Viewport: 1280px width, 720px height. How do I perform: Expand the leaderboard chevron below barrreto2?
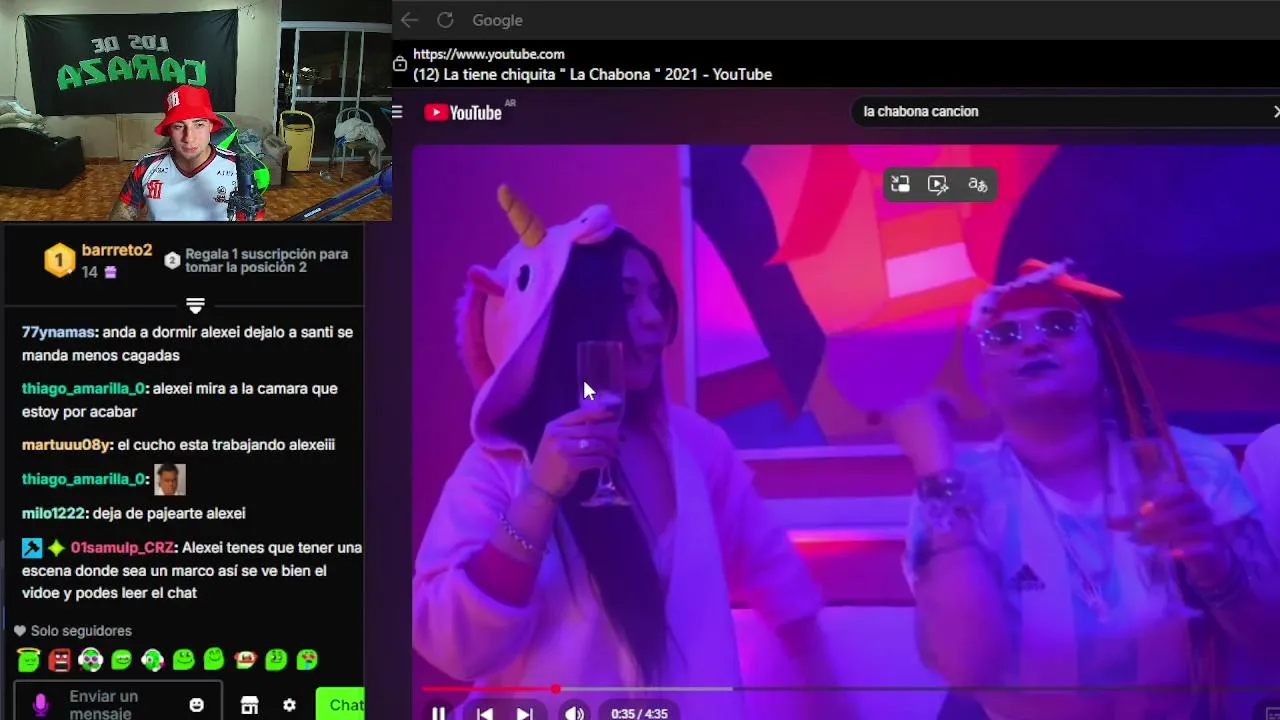pos(195,305)
